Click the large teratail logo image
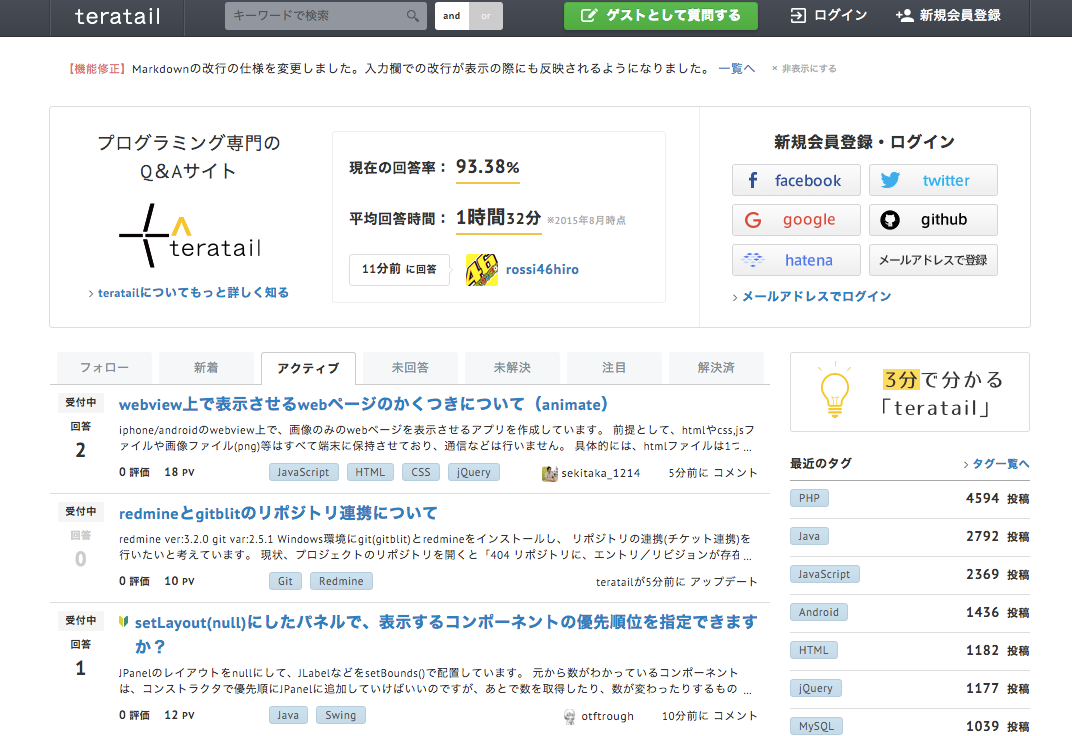Viewport: 1072px width, 736px height. click(189, 235)
